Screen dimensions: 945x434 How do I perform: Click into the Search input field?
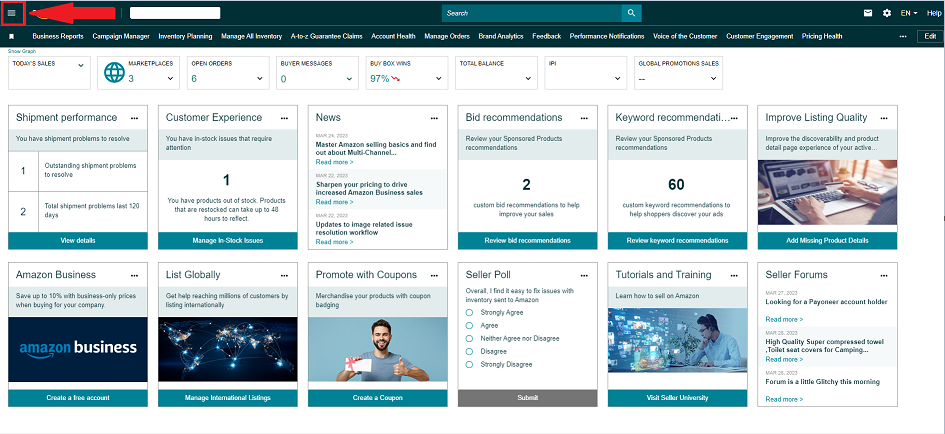tap(531, 13)
